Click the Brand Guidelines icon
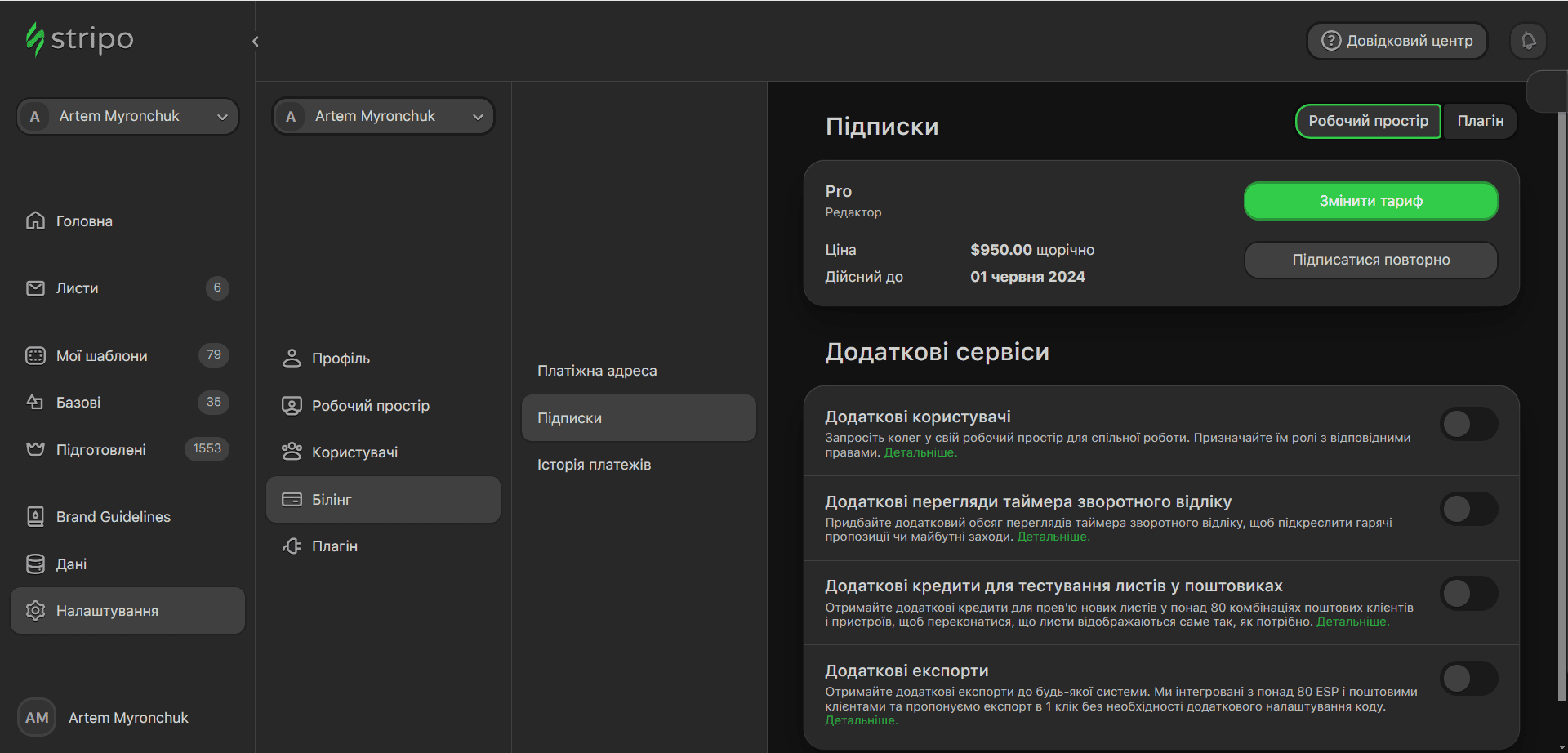 (x=36, y=515)
